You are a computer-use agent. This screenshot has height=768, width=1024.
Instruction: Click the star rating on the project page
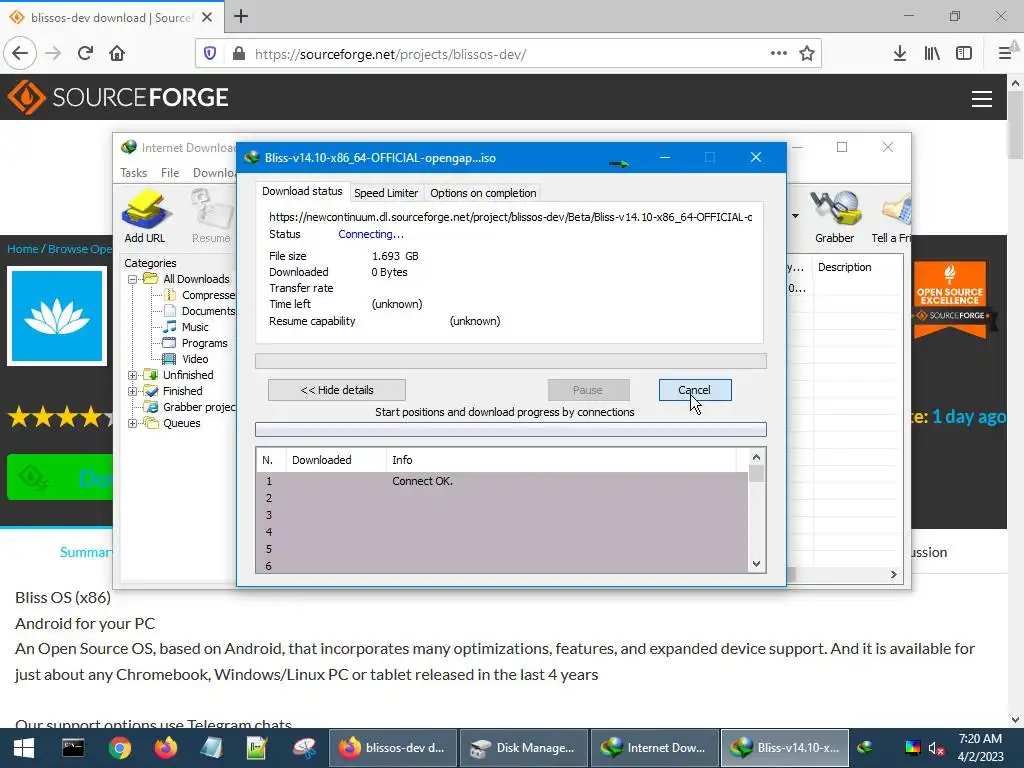pyautogui.click(x=60, y=417)
